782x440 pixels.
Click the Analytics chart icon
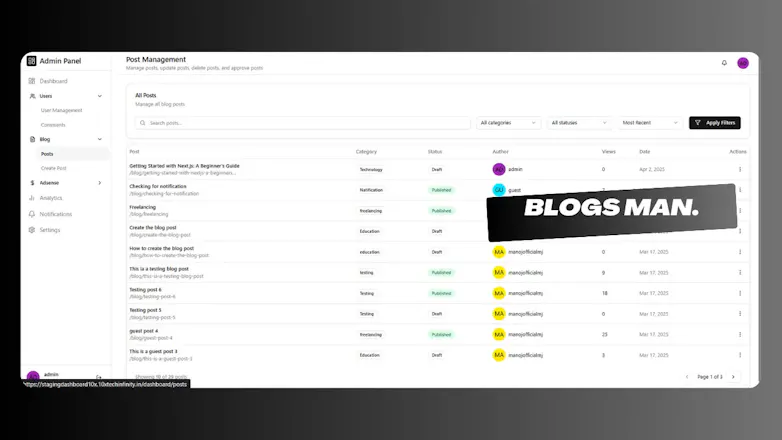pyautogui.click(x=32, y=198)
